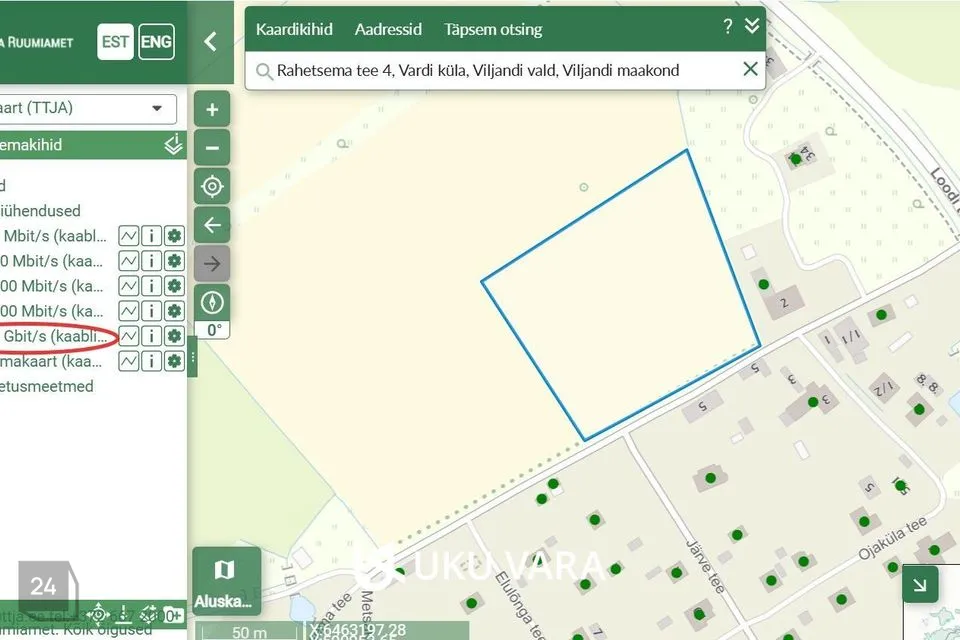
Task: Go to the next map extent (right arrow)
Action: pos(212,263)
